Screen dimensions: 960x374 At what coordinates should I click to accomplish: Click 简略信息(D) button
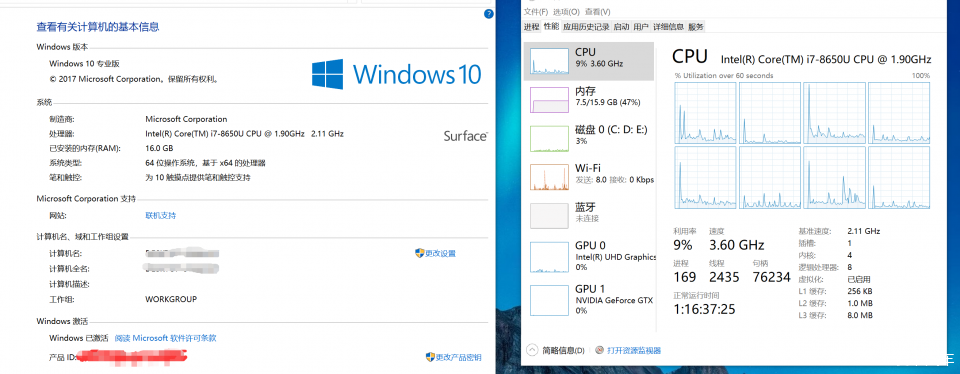(563, 351)
